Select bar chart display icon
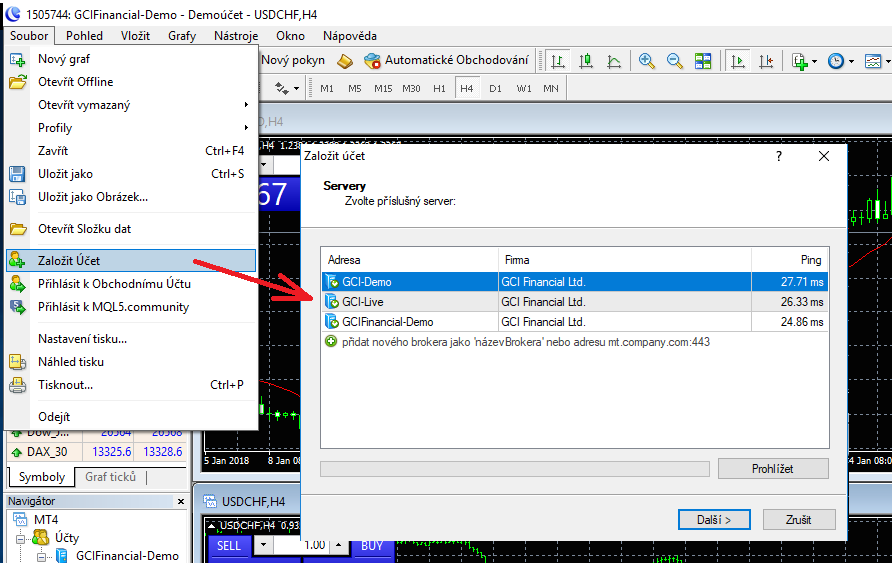This screenshot has height=563, width=892. click(x=558, y=61)
